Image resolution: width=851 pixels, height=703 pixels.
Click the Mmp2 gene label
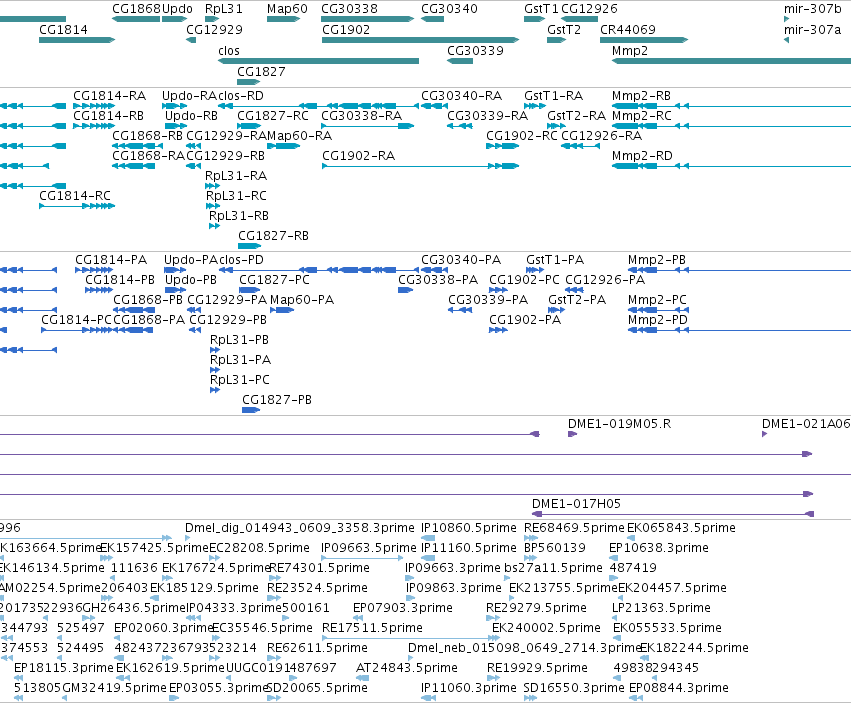click(630, 50)
